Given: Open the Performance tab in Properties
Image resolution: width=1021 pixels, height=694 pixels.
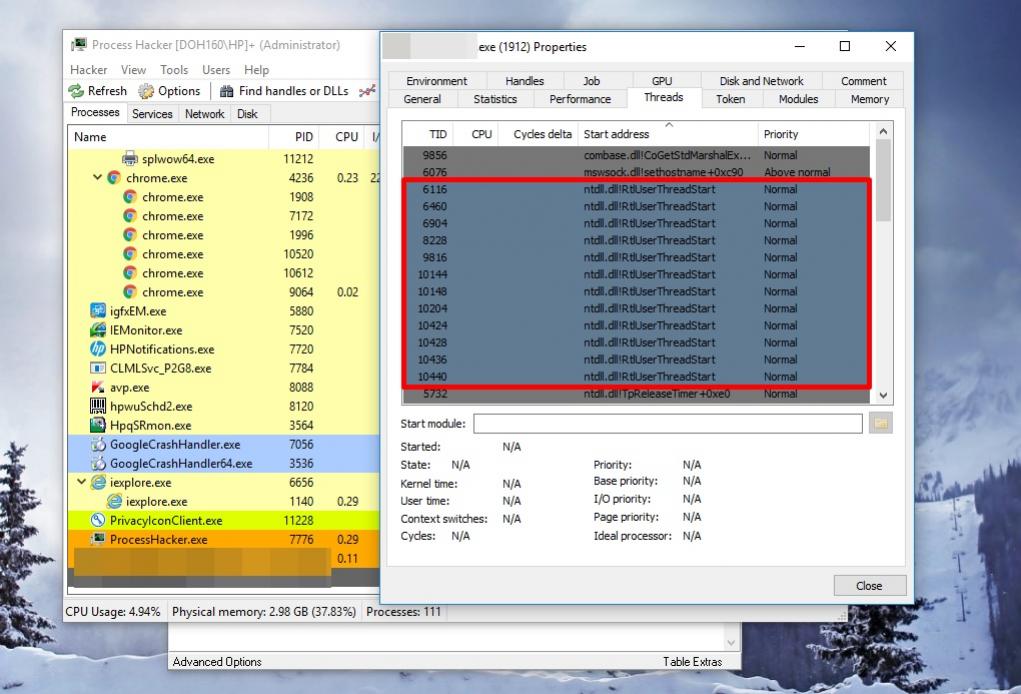Looking at the screenshot, I should (580, 99).
